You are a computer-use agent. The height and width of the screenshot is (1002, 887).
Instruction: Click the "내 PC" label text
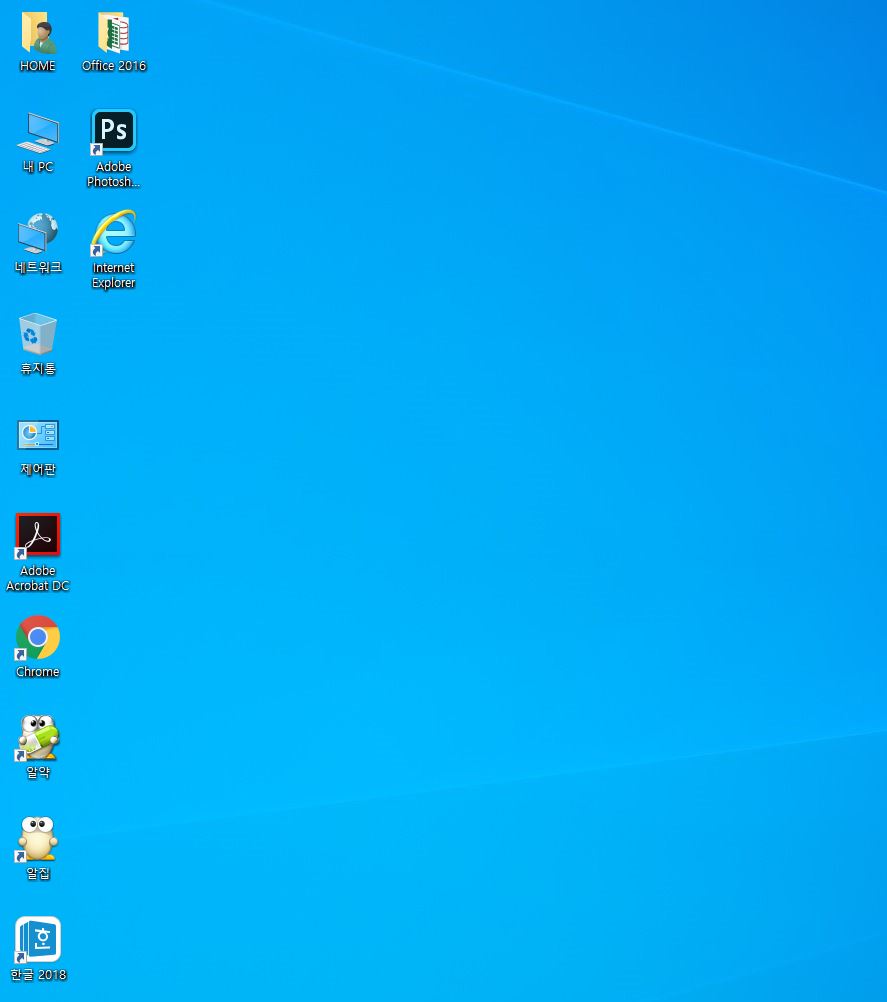(x=38, y=167)
